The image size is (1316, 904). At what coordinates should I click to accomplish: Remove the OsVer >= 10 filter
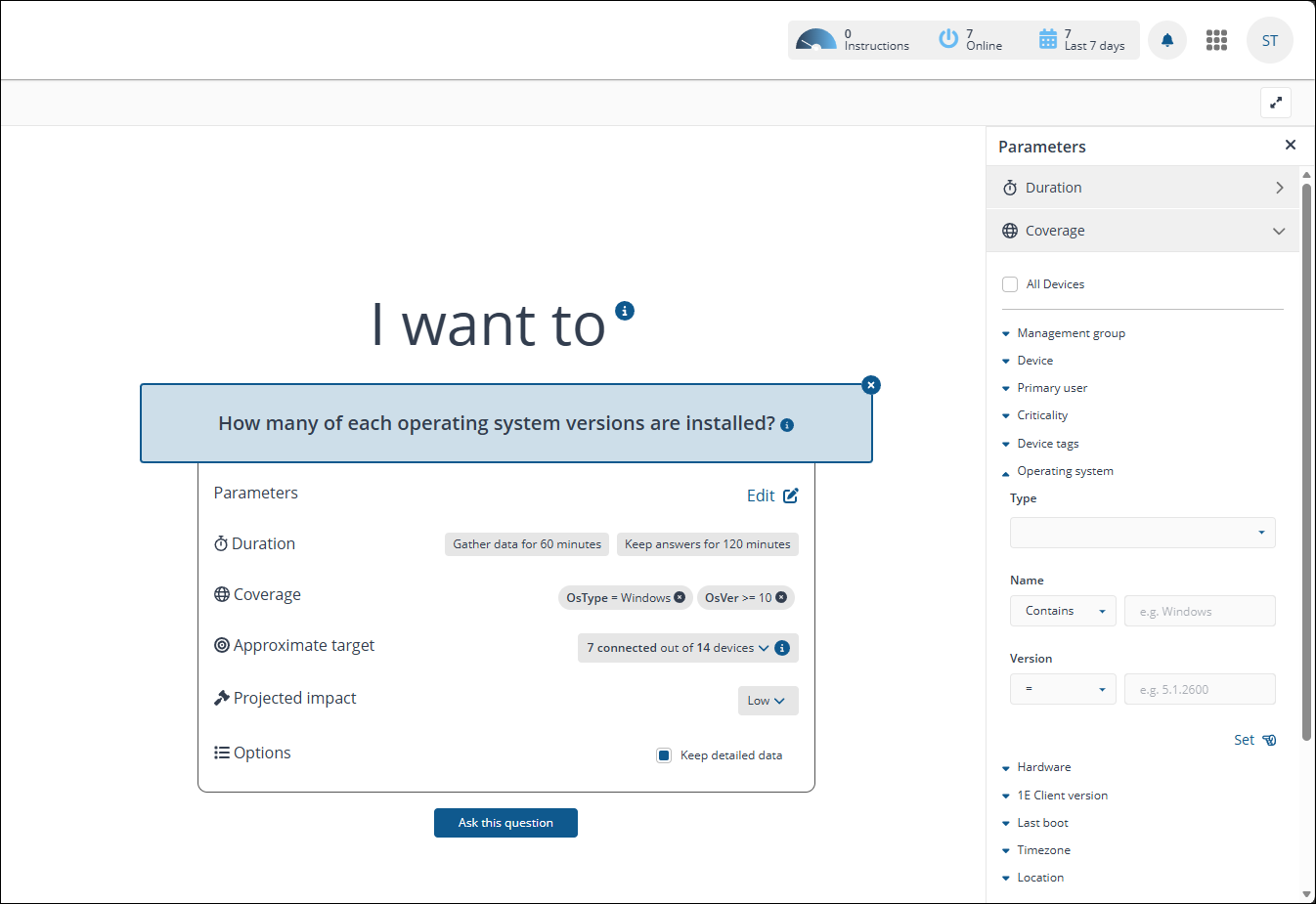pos(781,597)
